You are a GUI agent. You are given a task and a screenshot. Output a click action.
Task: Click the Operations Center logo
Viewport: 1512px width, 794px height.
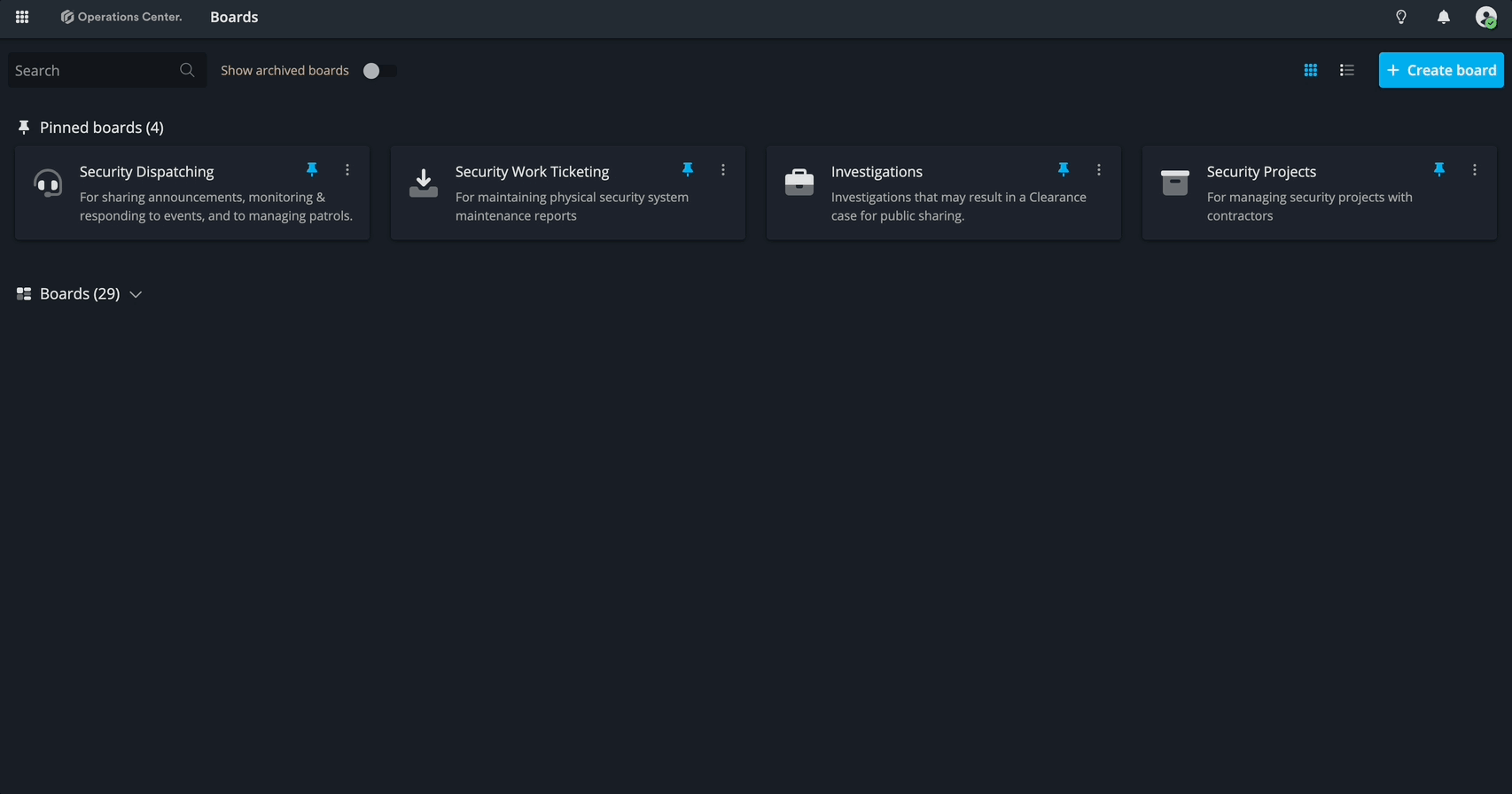[x=121, y=17]
